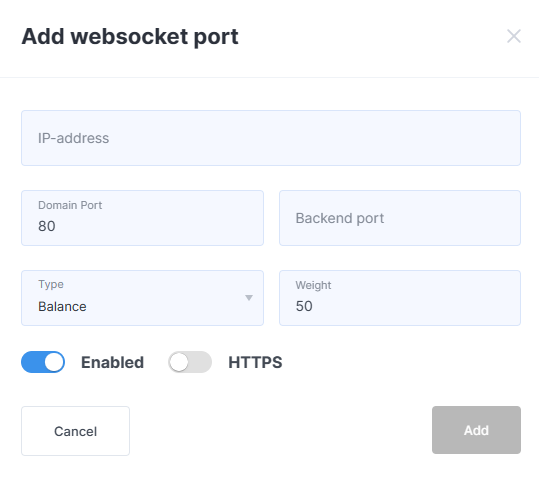Focus the Domain Port field
The image size is (539, 479).
pyautogui.click(x=142, y=218)
